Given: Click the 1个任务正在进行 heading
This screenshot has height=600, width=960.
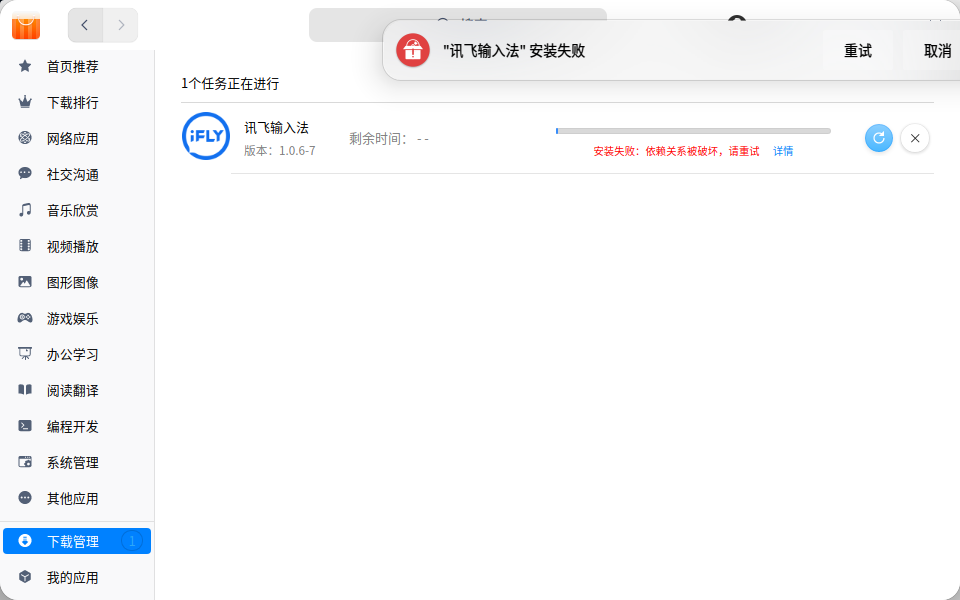Looking at the screenshot, I should pyautogui.click(x=230, y=84).
